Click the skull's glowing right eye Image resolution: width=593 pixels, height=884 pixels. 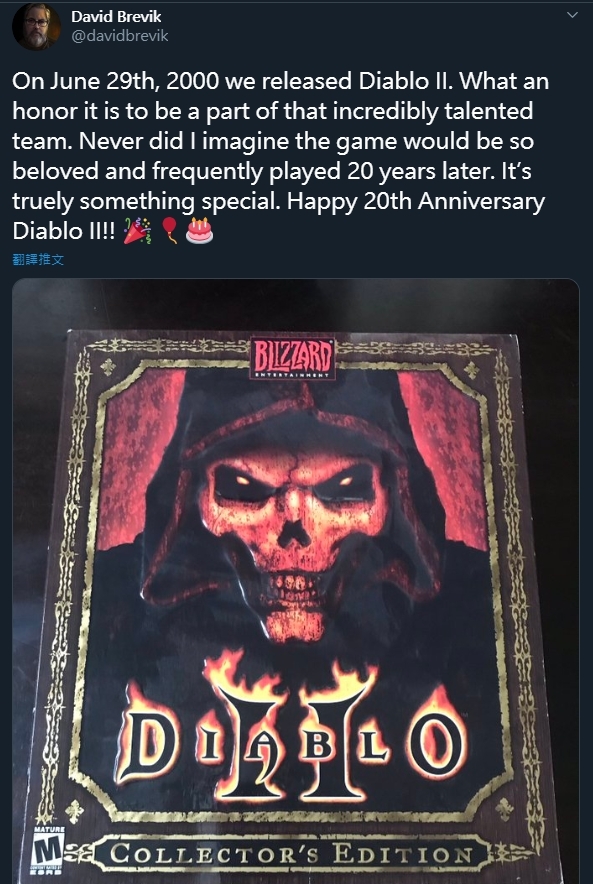[x=345, y=480]
